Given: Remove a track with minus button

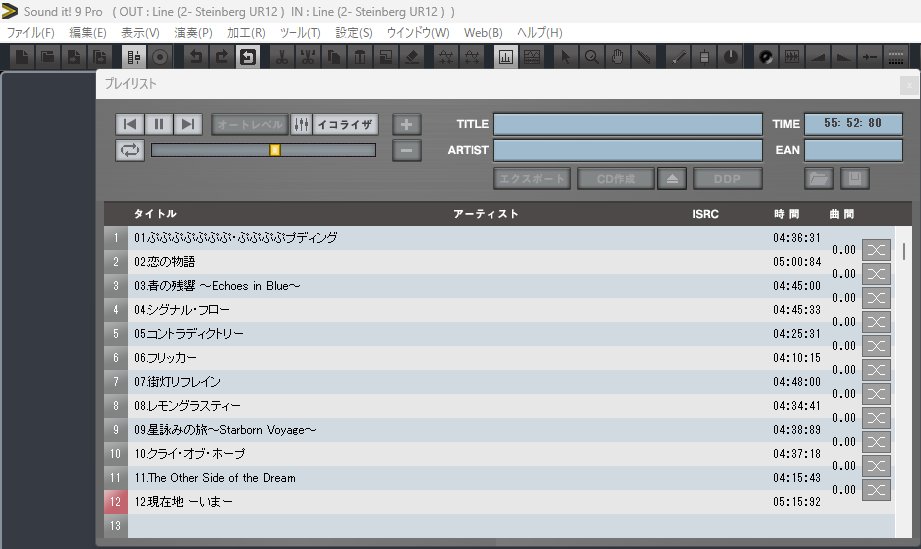Looking at the screenshot, I should (406, 150).
